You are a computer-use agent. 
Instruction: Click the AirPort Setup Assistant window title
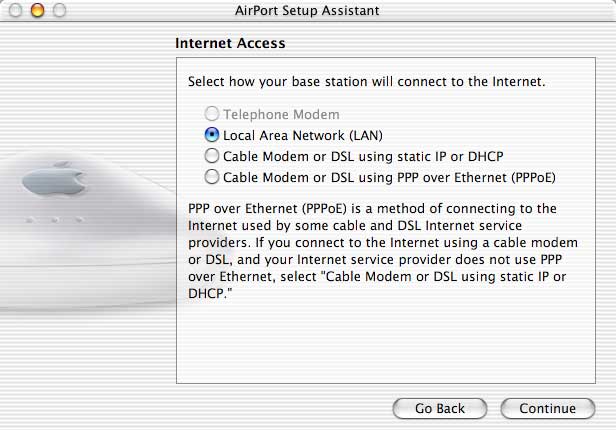point(307,11)
